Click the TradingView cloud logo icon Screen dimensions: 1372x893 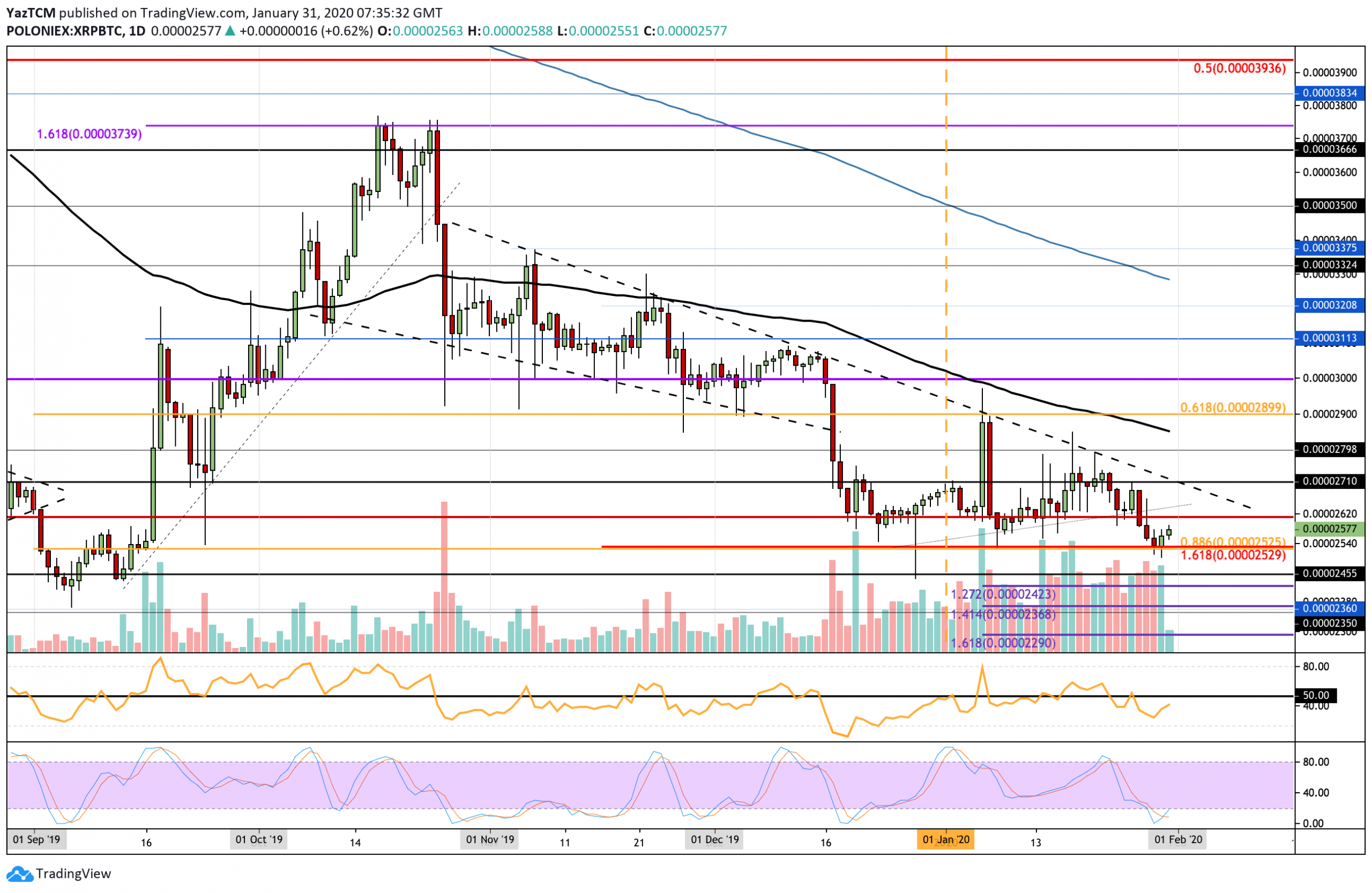pos(20,874)
